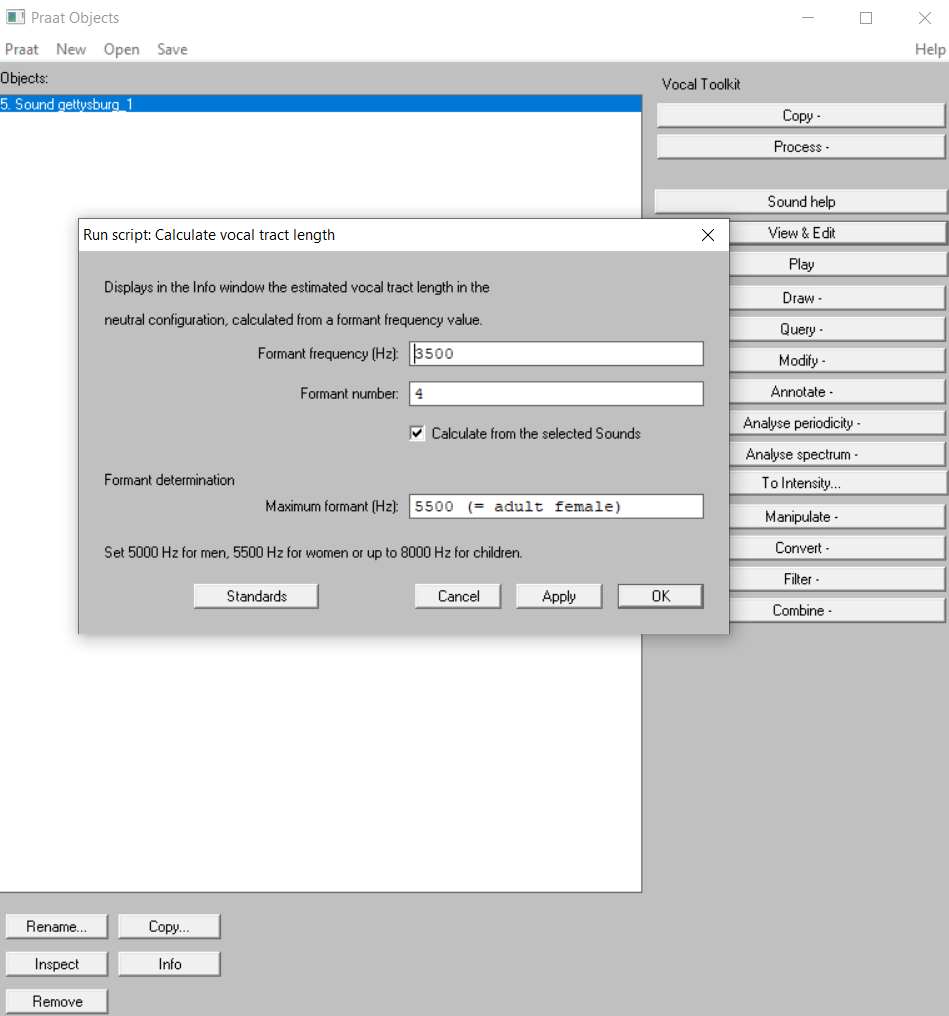Screen dimensions: 949x1016
Task: Maximize the Praat Objects window
Action: tap(866, 17)
